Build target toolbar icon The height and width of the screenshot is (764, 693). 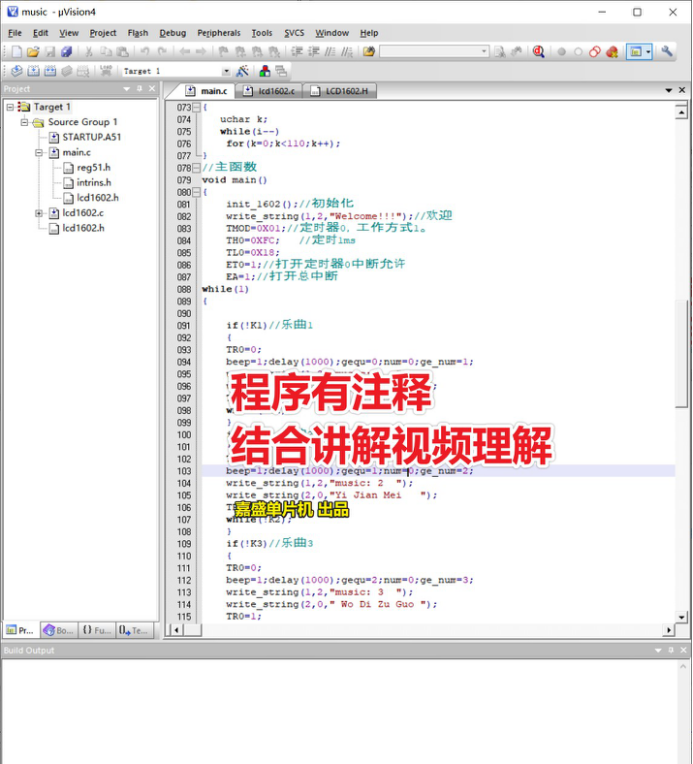coord(33,71)
